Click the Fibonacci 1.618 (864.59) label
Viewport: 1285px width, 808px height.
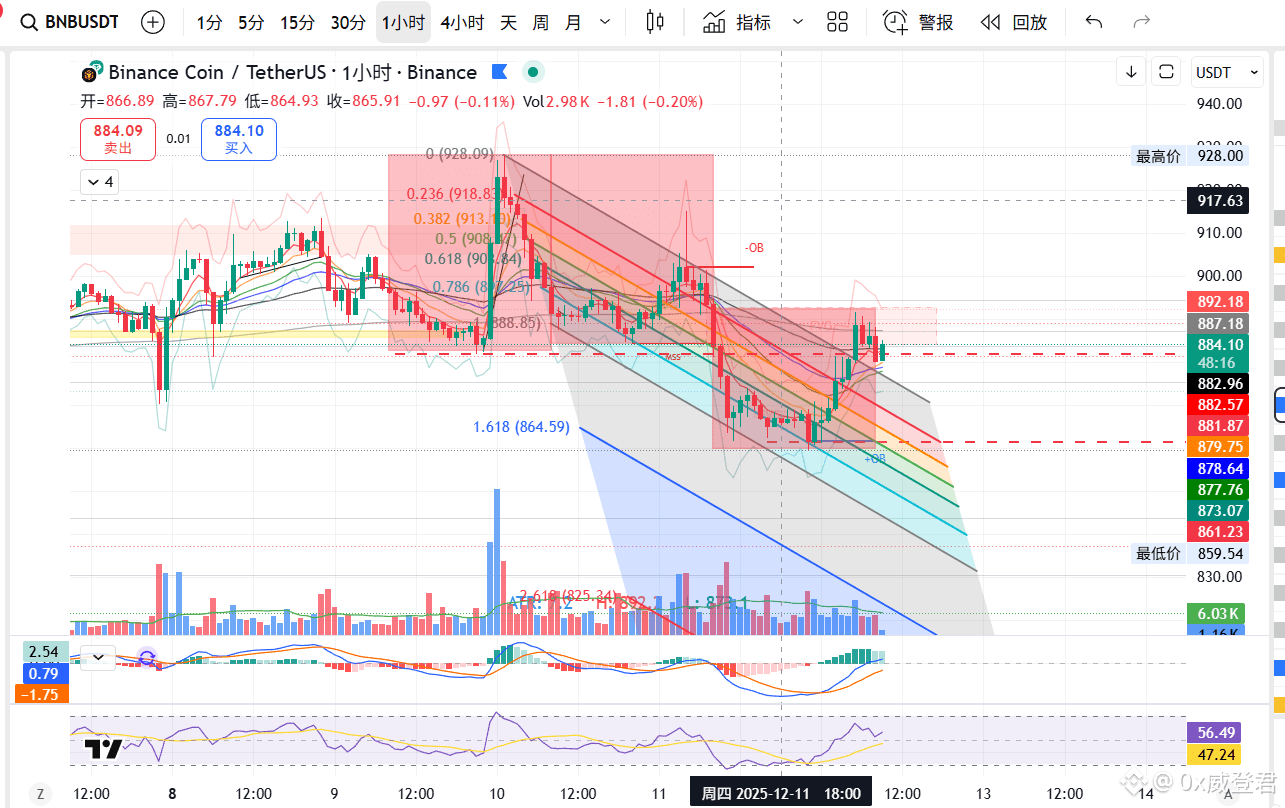tap(521, 427)
